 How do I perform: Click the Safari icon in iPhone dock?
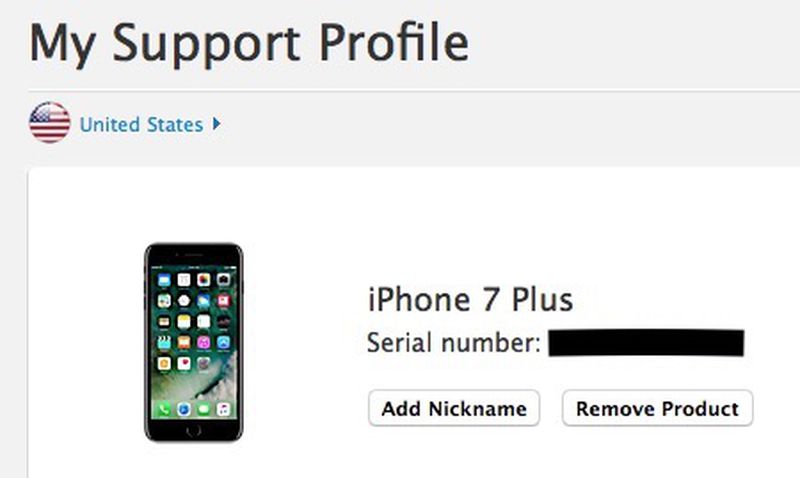(184, 409)
